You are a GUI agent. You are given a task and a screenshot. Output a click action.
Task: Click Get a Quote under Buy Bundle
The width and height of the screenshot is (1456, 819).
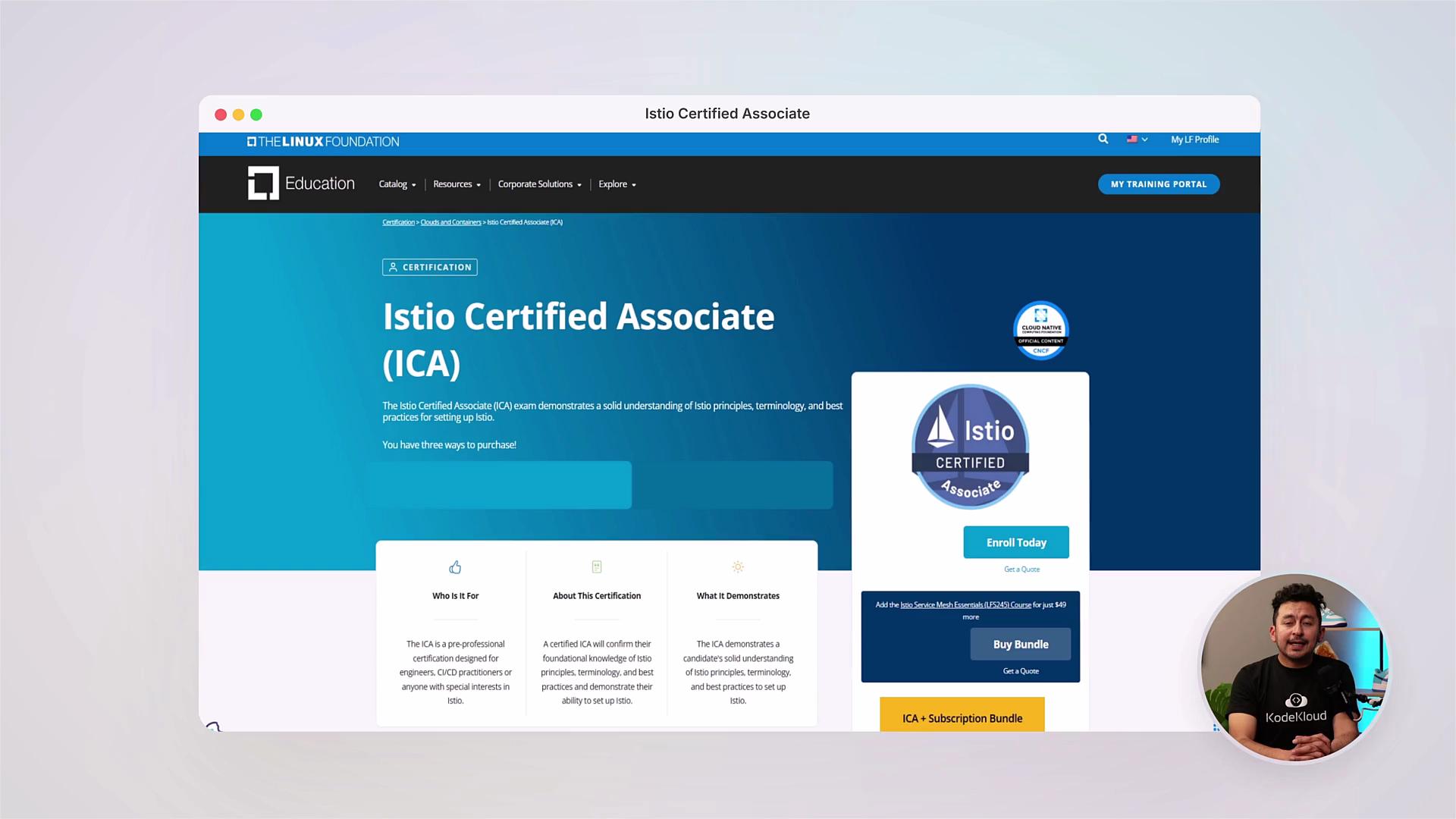[1021, 671]
